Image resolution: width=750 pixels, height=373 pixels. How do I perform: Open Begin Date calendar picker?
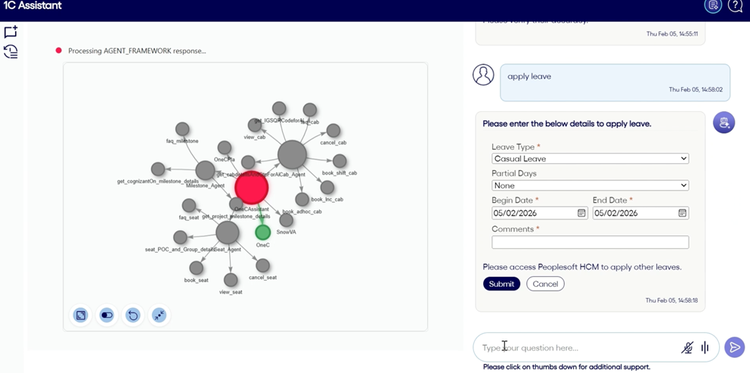pyautogui.click(x=582, y=213)
